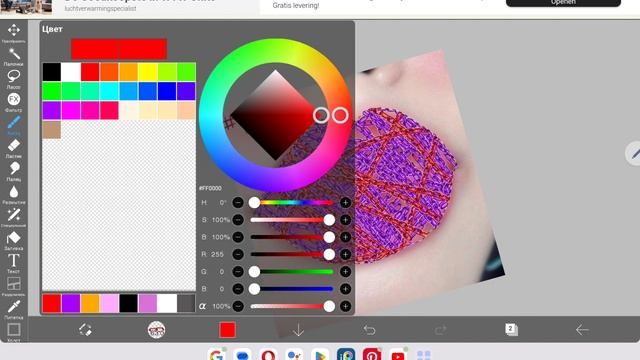Screen dimensions: 640x360
Task: Tap the #FF0000 hex color code
Action: click(210, 188)
